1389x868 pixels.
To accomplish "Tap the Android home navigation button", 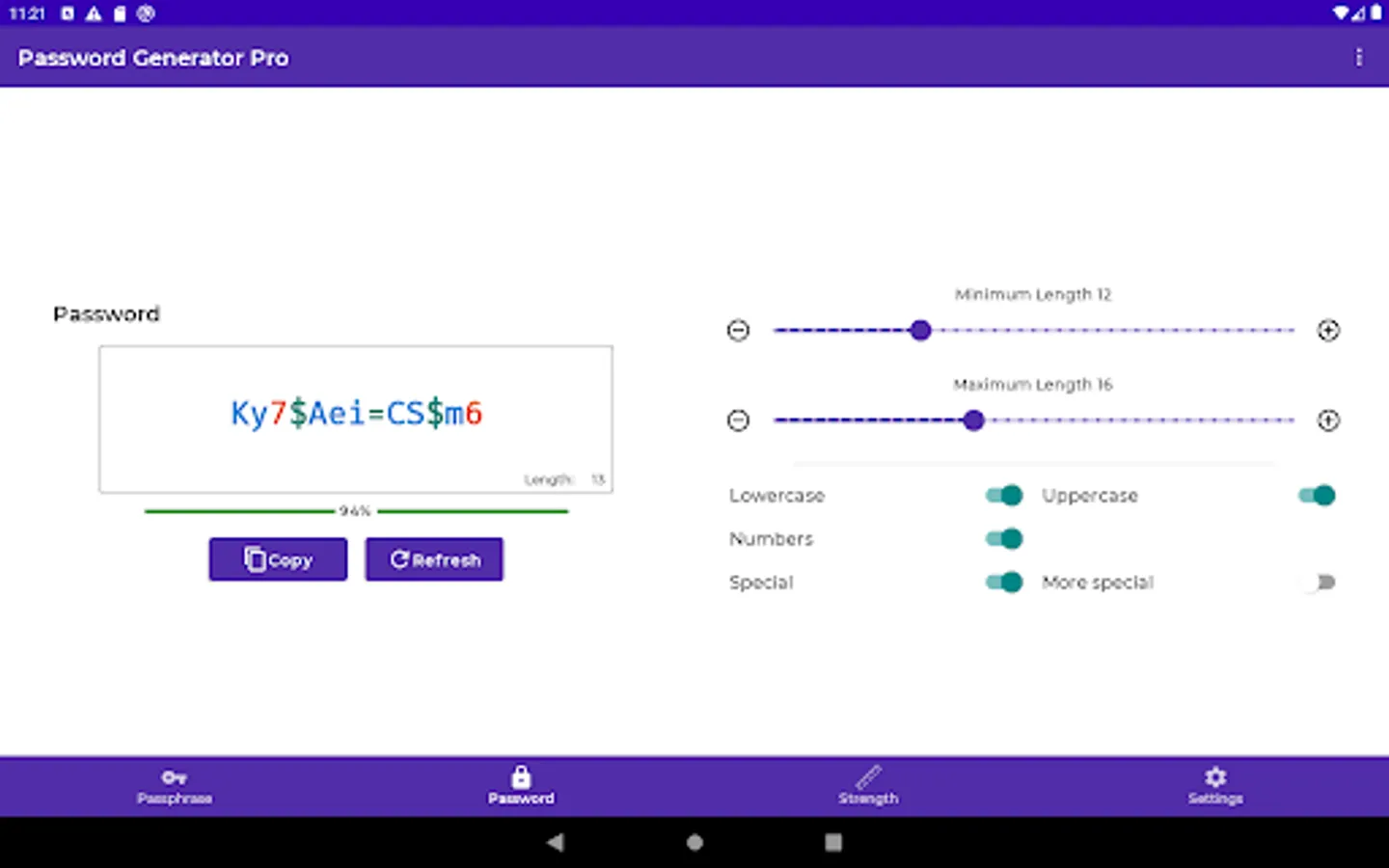I will (694, 842).
